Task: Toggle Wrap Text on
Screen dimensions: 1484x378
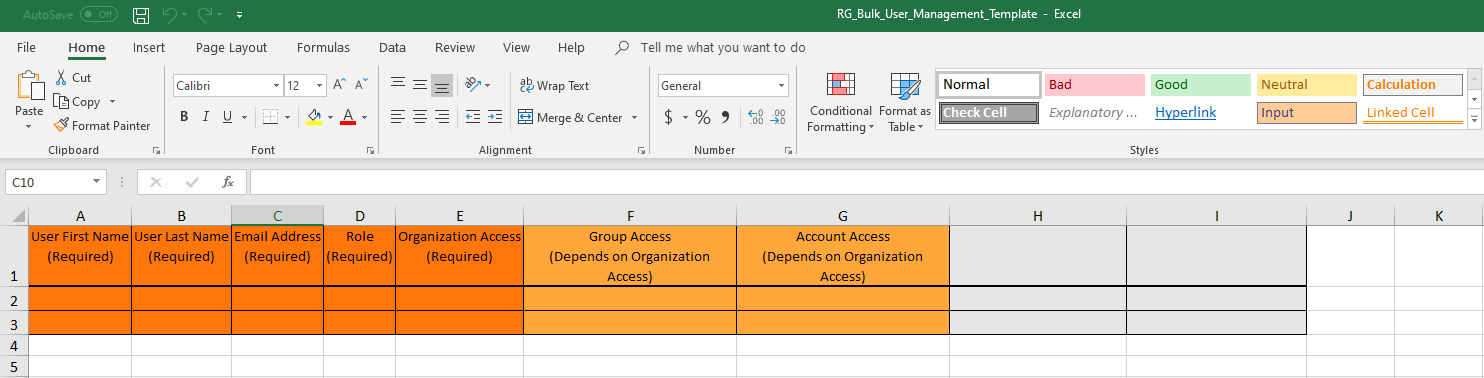Action: click(x=554, y=86)
